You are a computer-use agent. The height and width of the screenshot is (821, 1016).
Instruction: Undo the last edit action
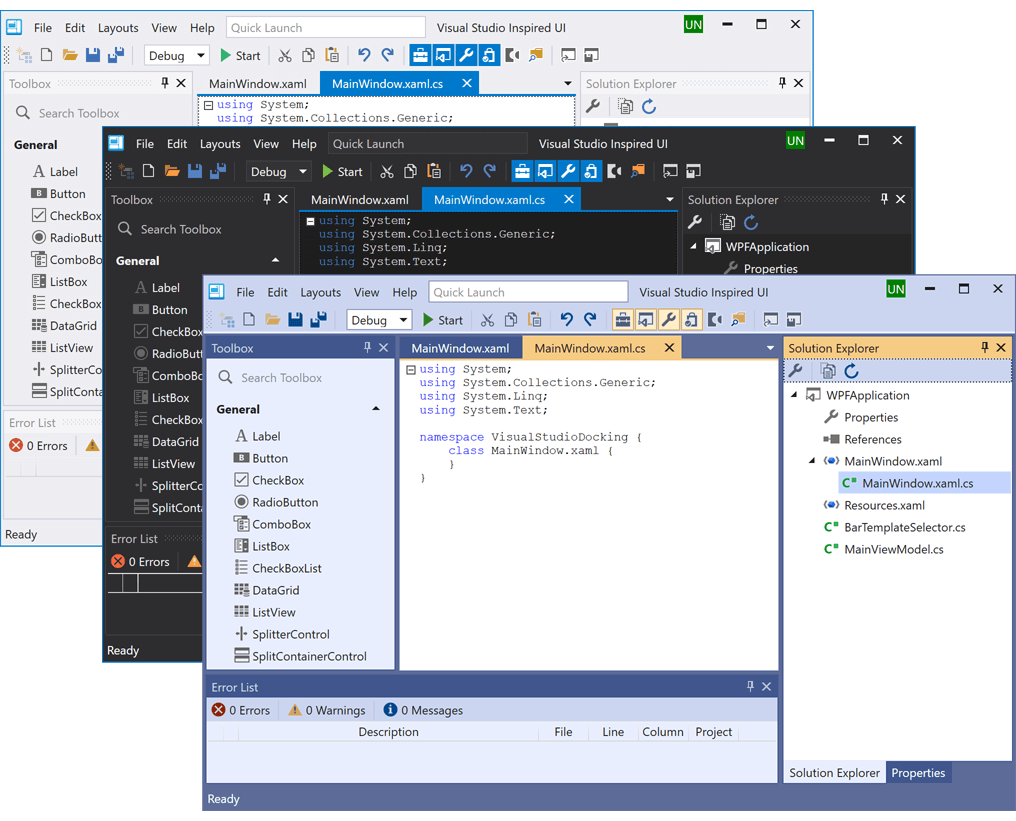tap(567, 319)
